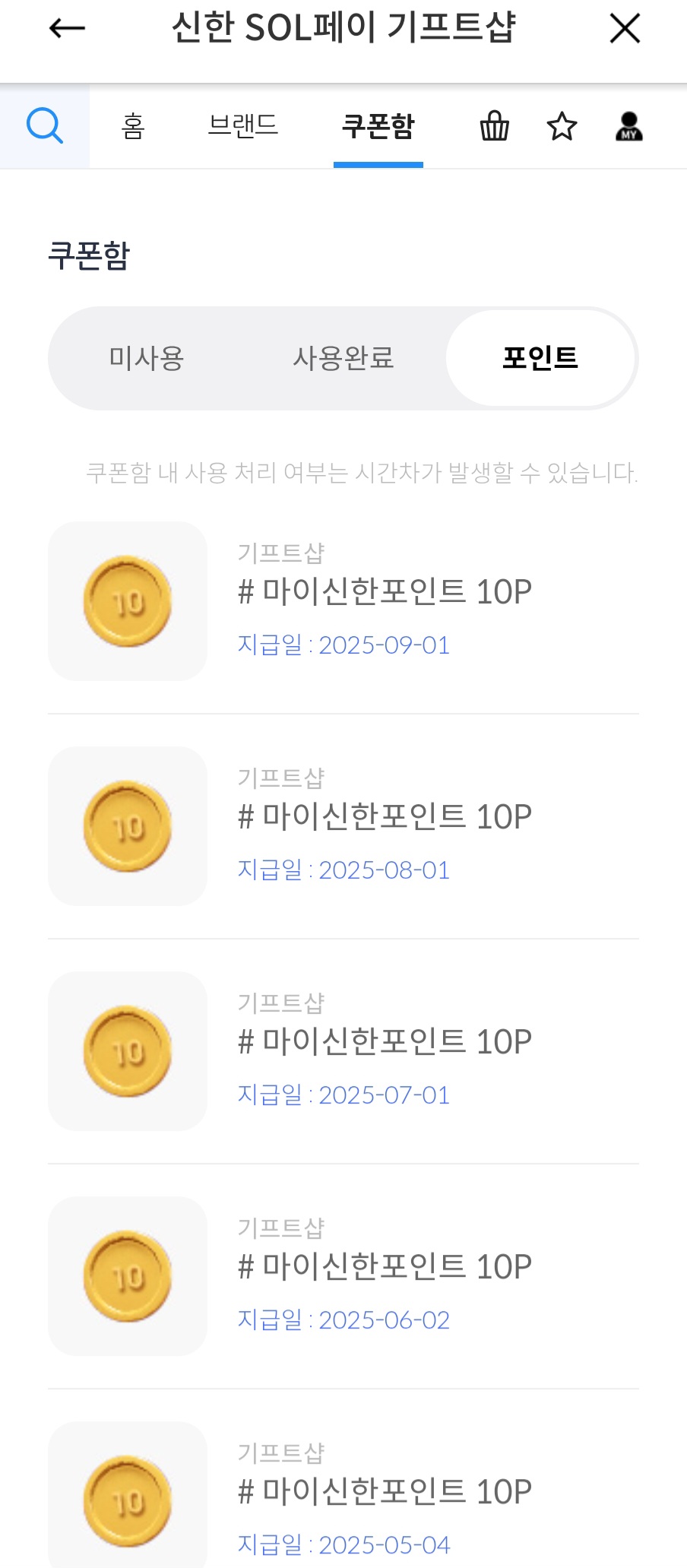Select the 포인트 segment
This screenshot has height=1568, width=687.
(540, 358)
